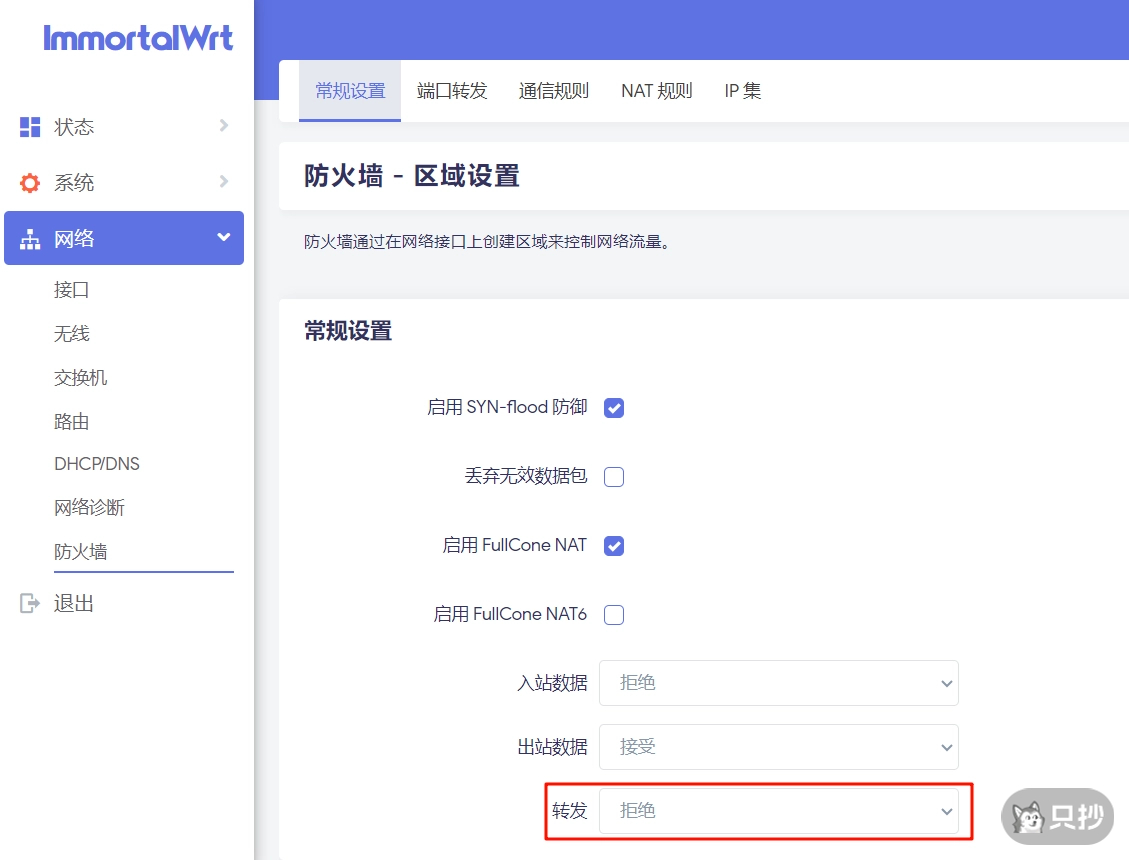Open the 出站数据 dropdown
Viewport: 1129px width, 860px height.
click(x=778, y=746)
